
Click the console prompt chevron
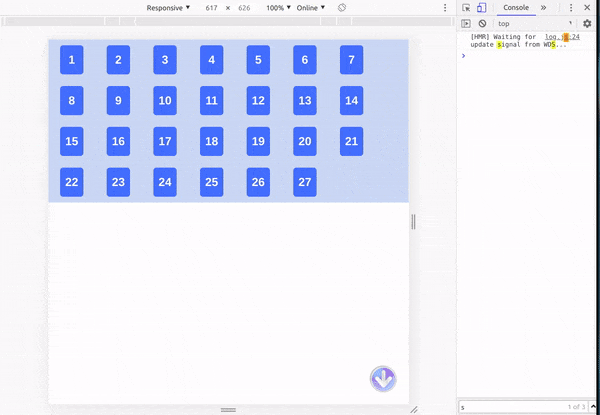click(x=463, y=55)
